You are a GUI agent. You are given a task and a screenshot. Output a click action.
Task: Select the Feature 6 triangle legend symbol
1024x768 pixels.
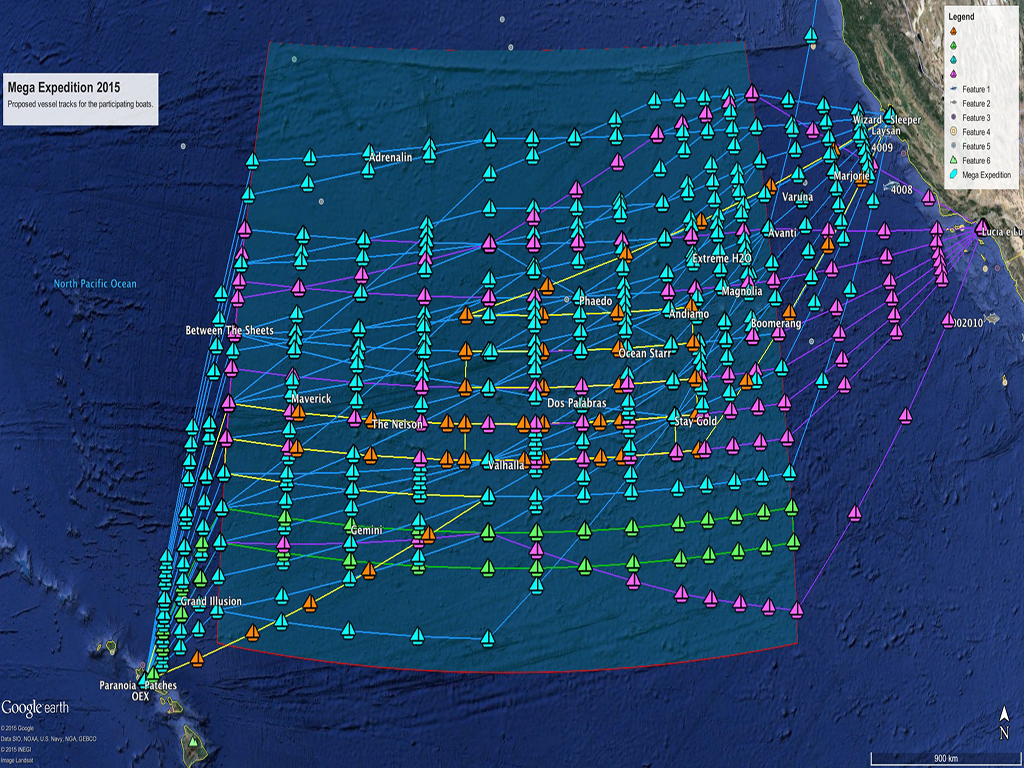click(953, 160)
